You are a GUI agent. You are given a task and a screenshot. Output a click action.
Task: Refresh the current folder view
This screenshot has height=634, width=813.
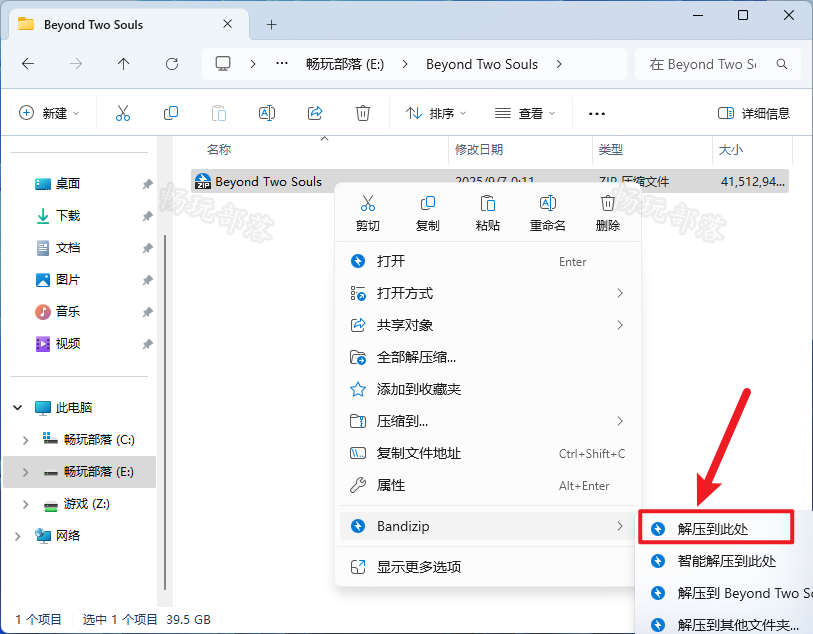[x=172, y=64]
